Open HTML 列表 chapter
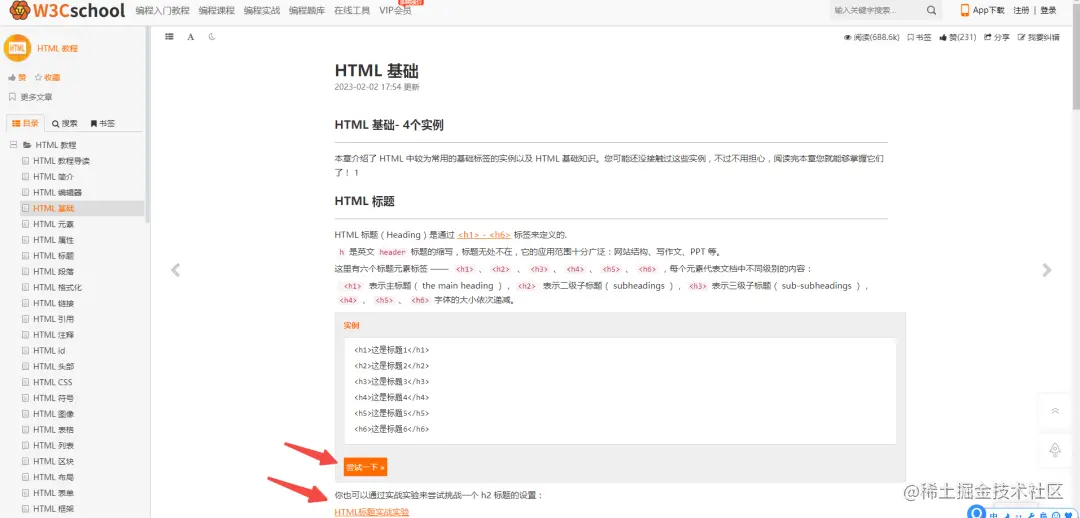1080x518 pixels. 53,446
